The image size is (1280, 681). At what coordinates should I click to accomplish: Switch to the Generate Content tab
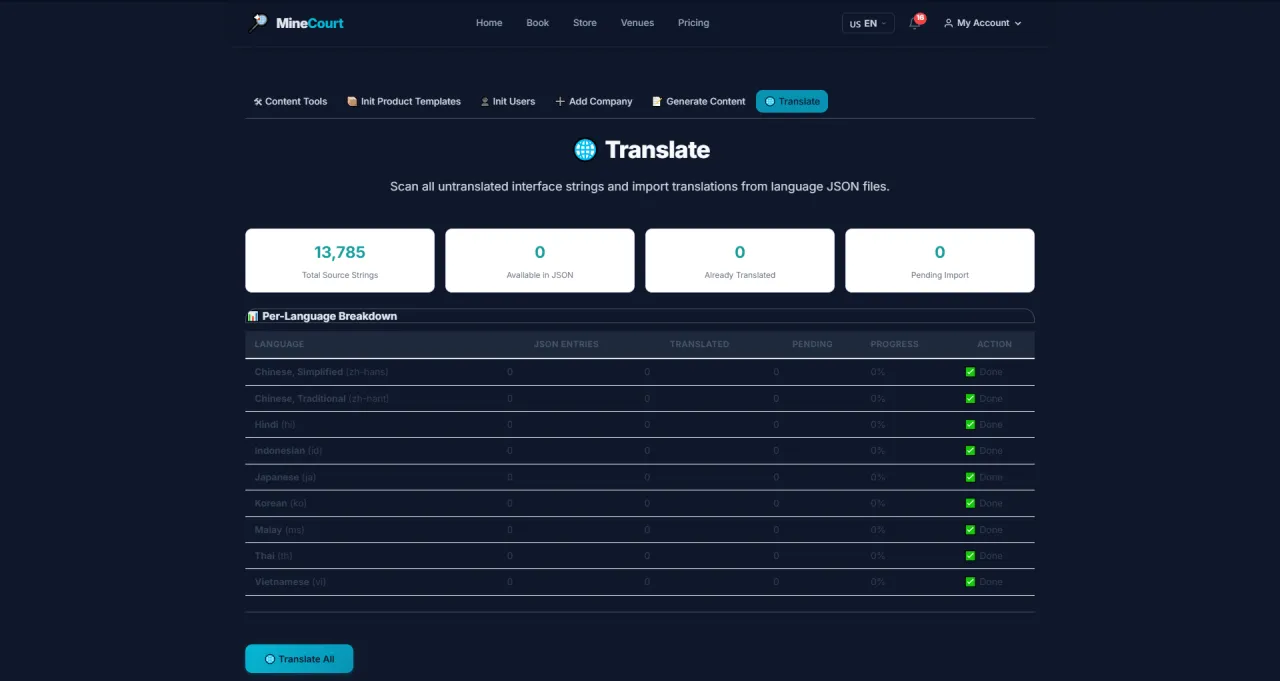point(699,101)
